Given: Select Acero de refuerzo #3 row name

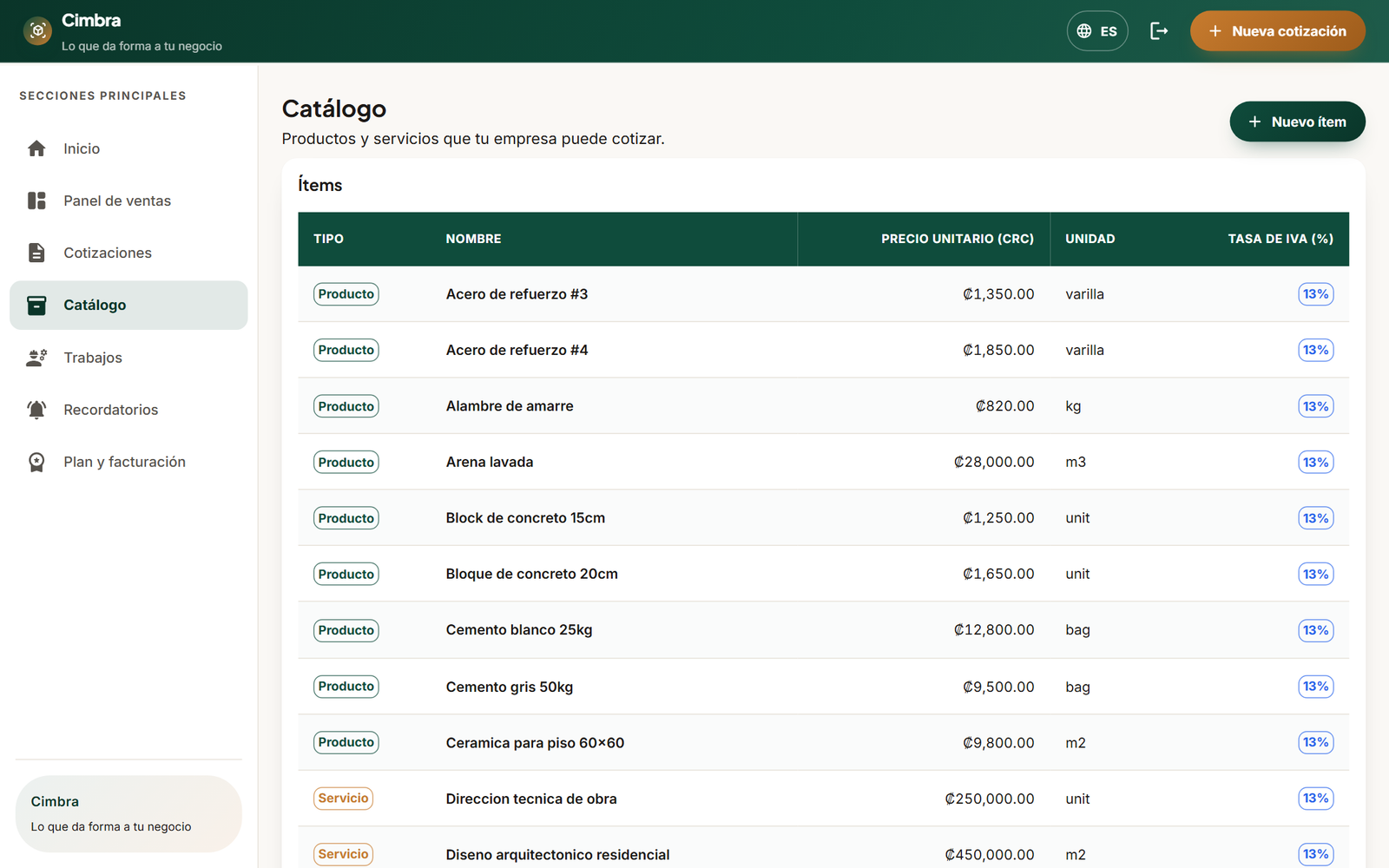Looking at the screenshot, I should click(x=517, y=294).
